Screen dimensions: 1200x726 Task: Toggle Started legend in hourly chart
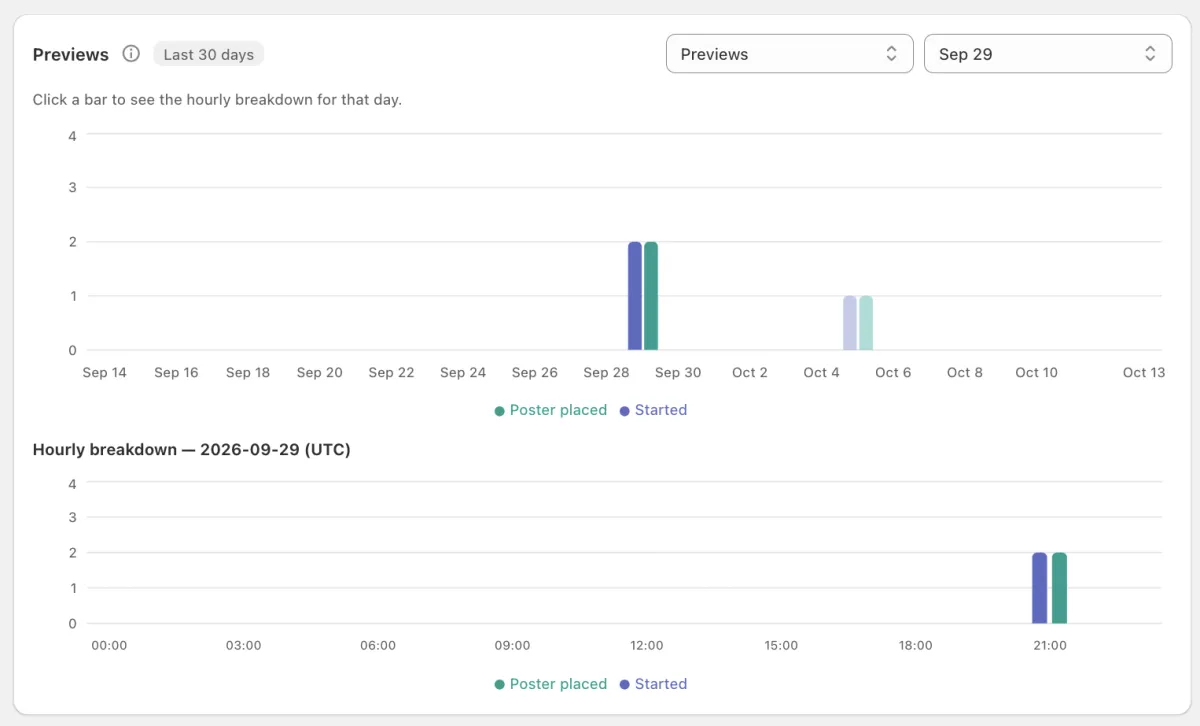point(654,684)
